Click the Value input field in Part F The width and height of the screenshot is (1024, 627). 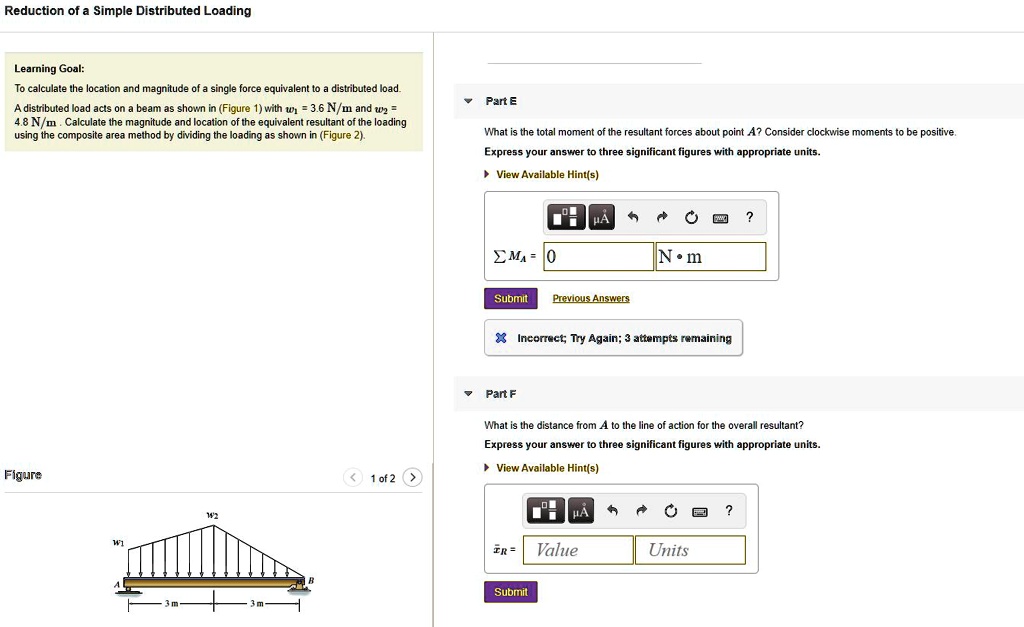[577, 549]
